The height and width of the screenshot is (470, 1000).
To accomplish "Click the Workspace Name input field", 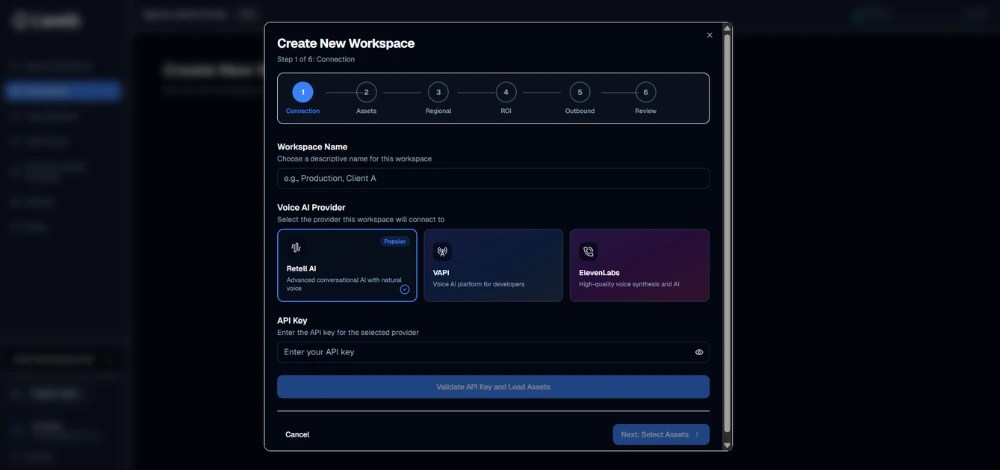I will pos(493,178).
